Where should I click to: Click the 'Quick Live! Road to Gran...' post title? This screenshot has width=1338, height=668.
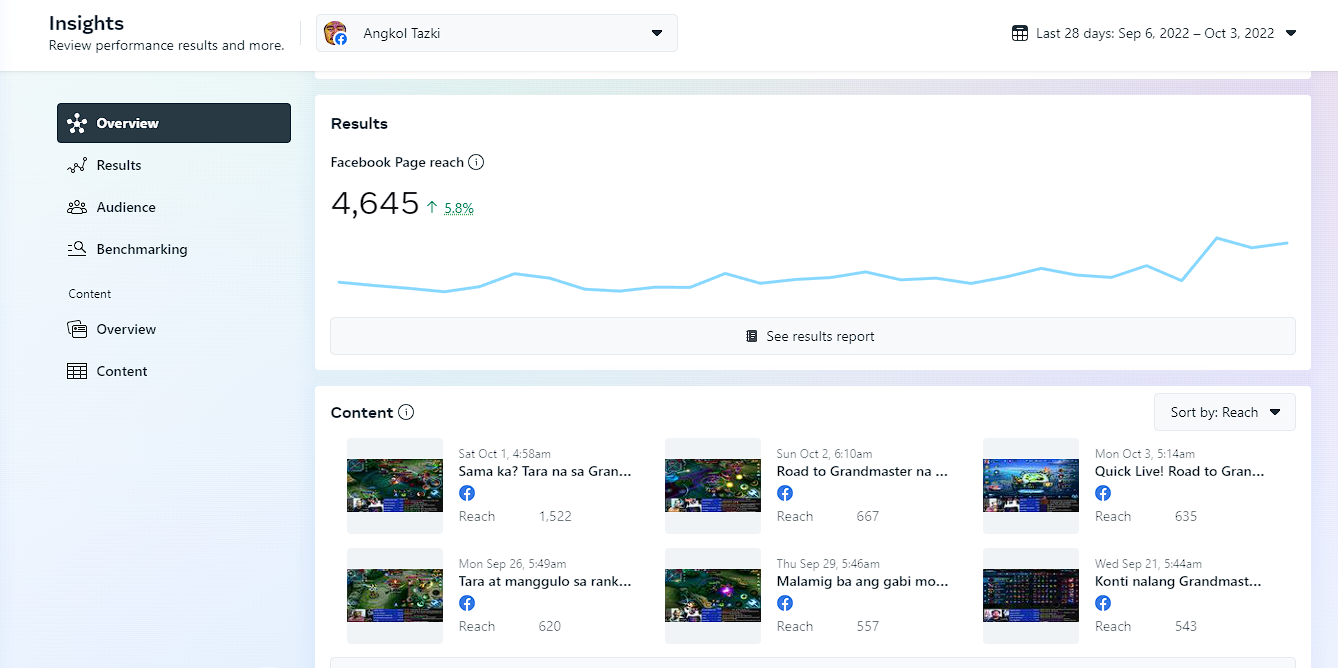tap(1180, 471)
